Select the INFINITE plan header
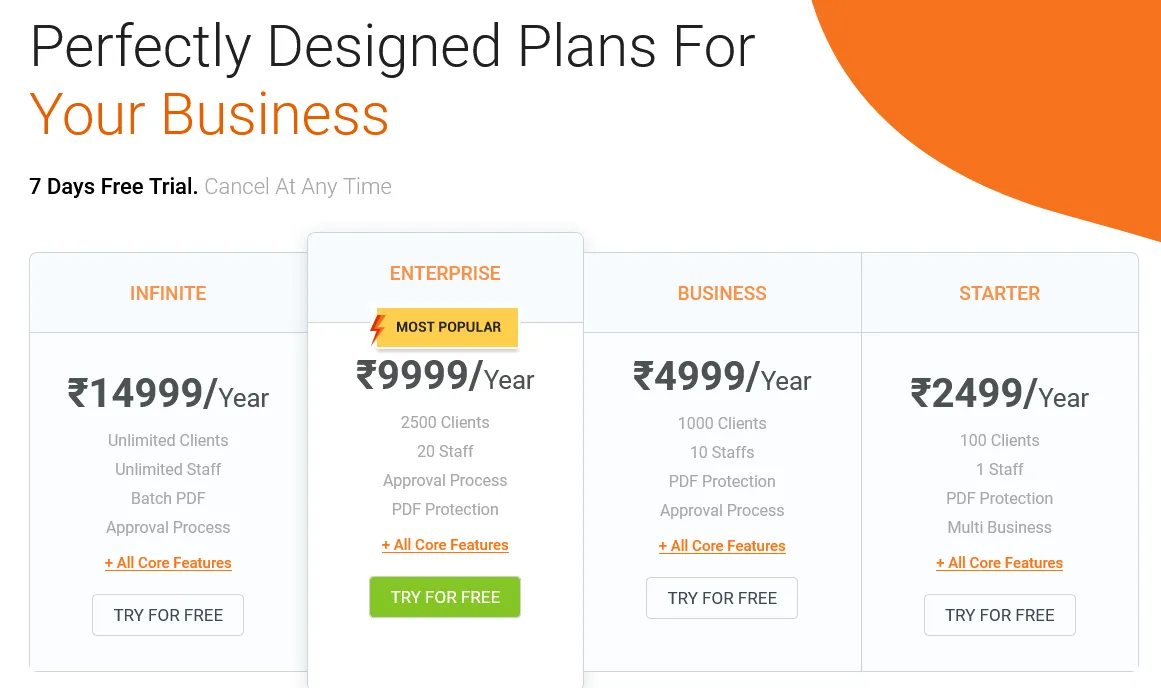This screenshot has height=688, width=1161. point(168,293)
